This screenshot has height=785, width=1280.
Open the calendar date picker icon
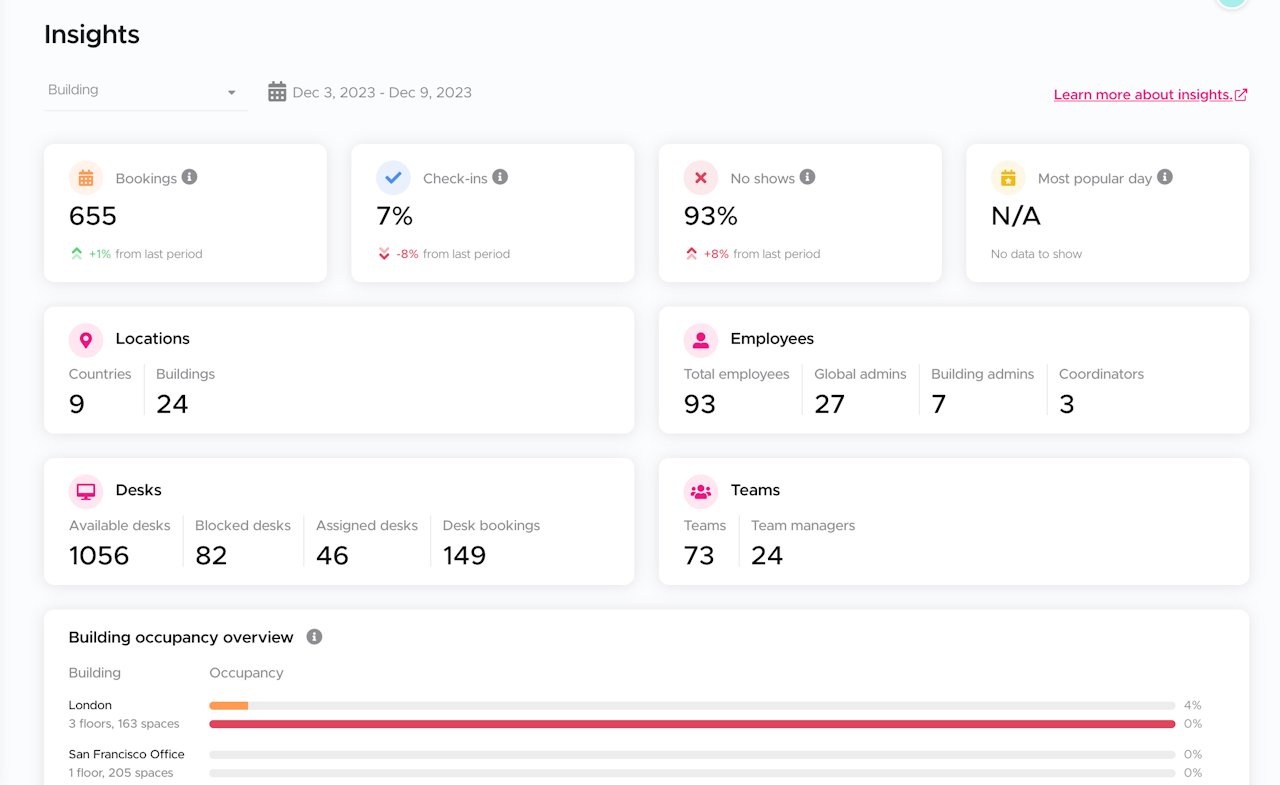tap(277, 92)
